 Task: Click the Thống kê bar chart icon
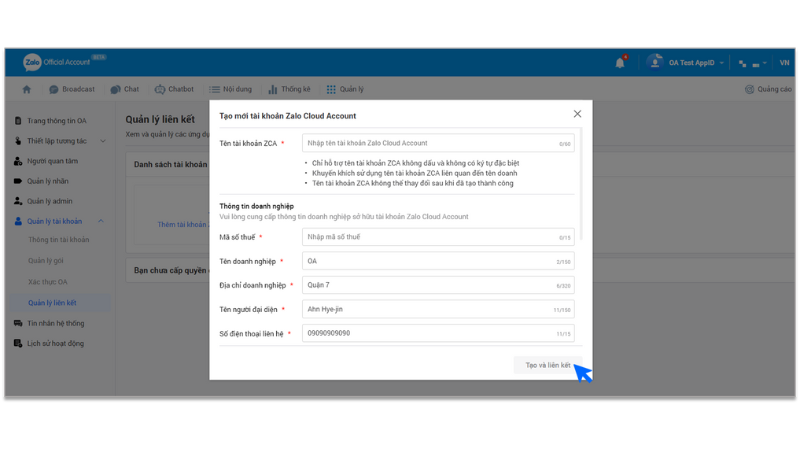click(x=273, y=89)
